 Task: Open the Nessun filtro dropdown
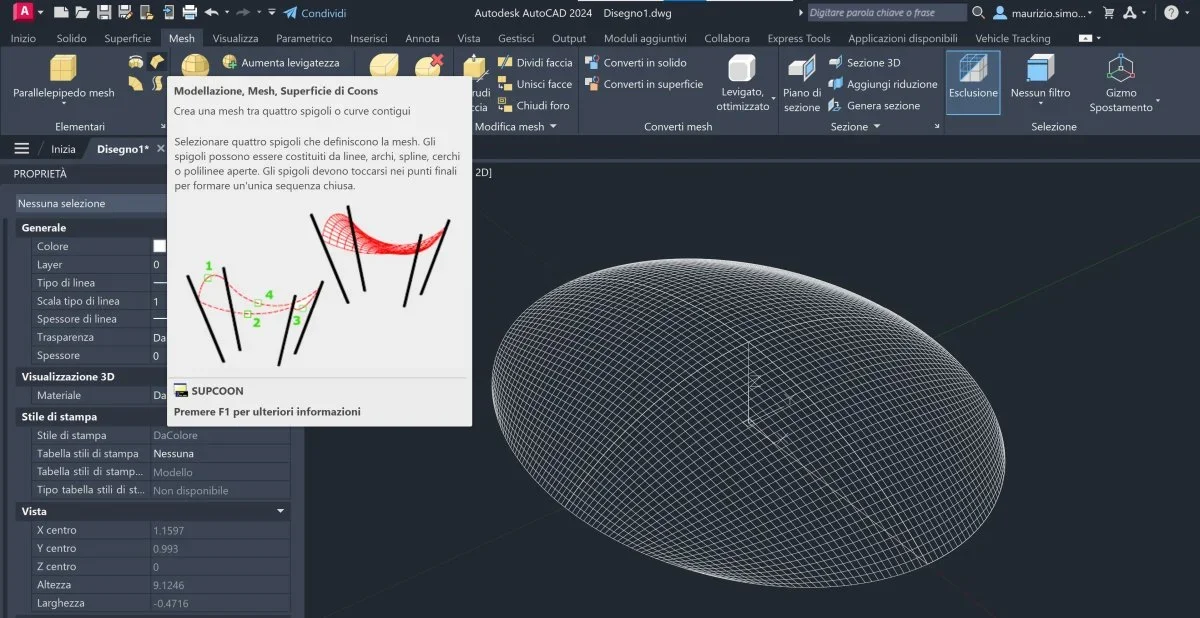coord(1040,100)
